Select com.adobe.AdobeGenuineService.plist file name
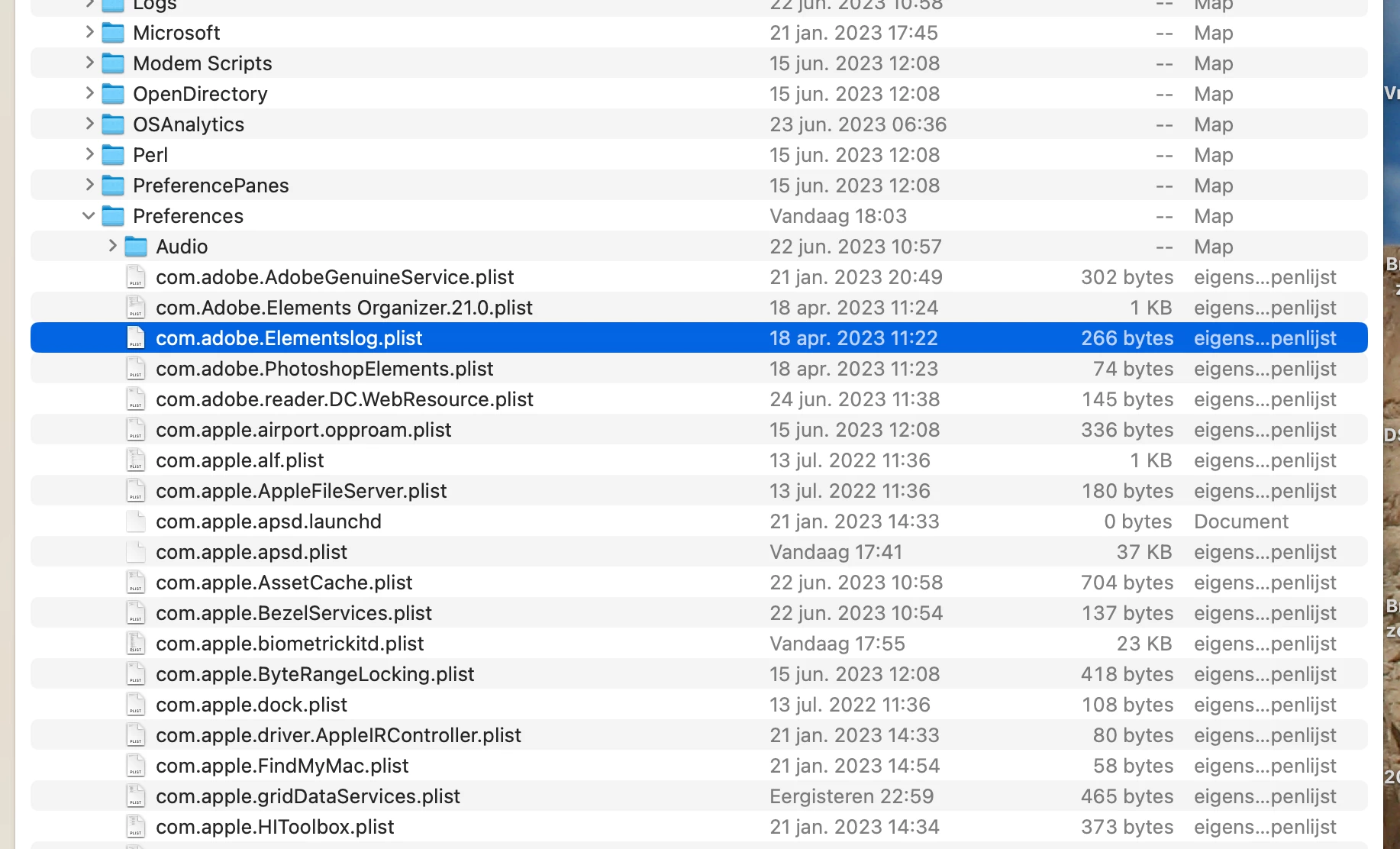 pyautogui.click(x=335, y=277)
